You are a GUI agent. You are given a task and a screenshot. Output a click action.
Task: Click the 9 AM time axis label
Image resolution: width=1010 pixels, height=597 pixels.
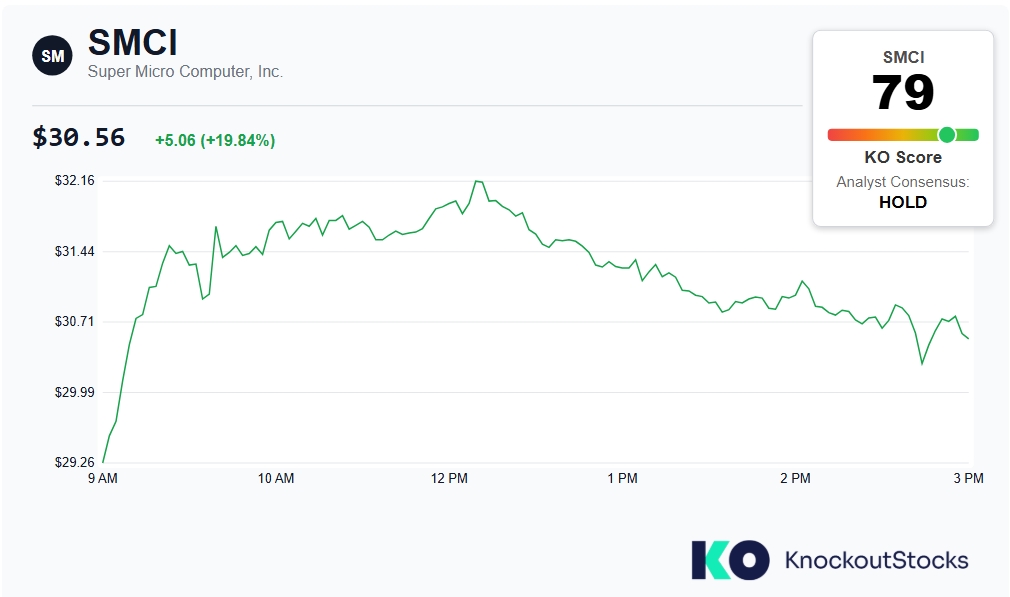pyautogui.click(x=103, y=479)
